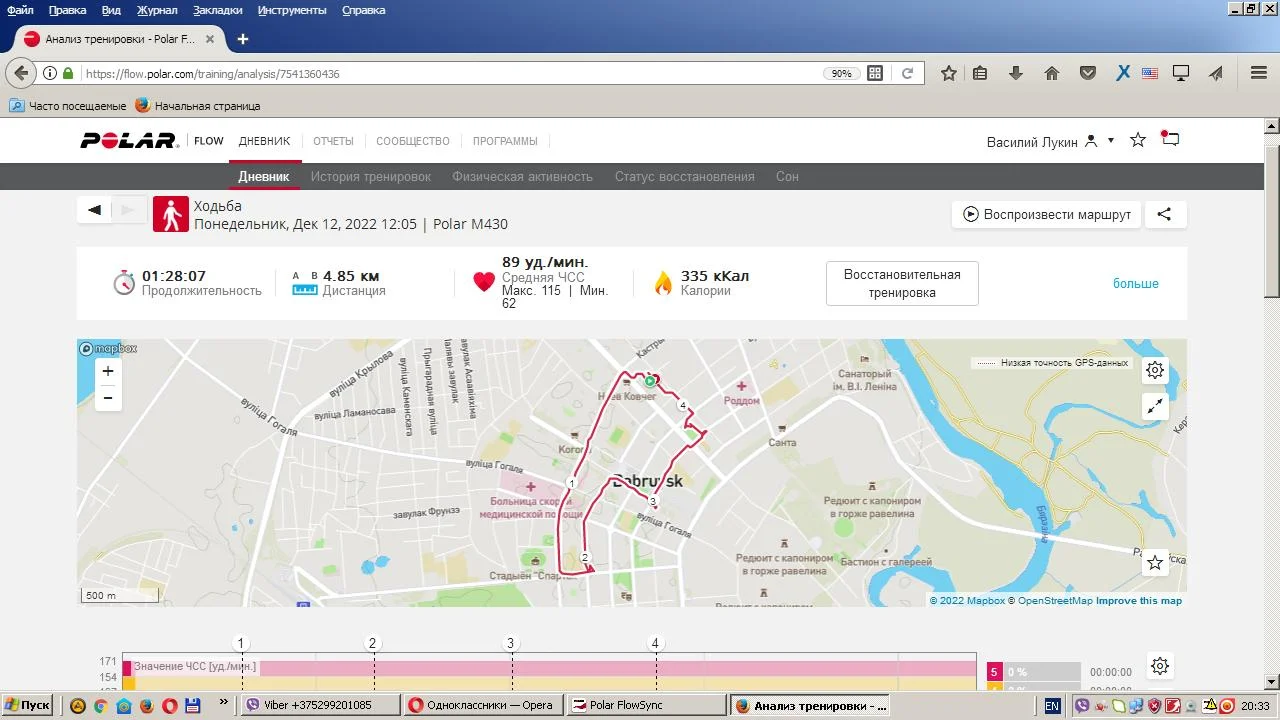Image resolution: width=1280 pixels, height=720 pixels.
Task: Click the map settings gear icon
Action: pos(1155,370)
